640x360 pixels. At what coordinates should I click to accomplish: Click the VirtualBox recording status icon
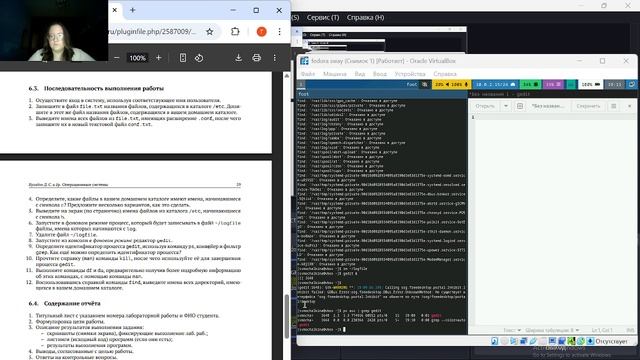coord(562,341)
